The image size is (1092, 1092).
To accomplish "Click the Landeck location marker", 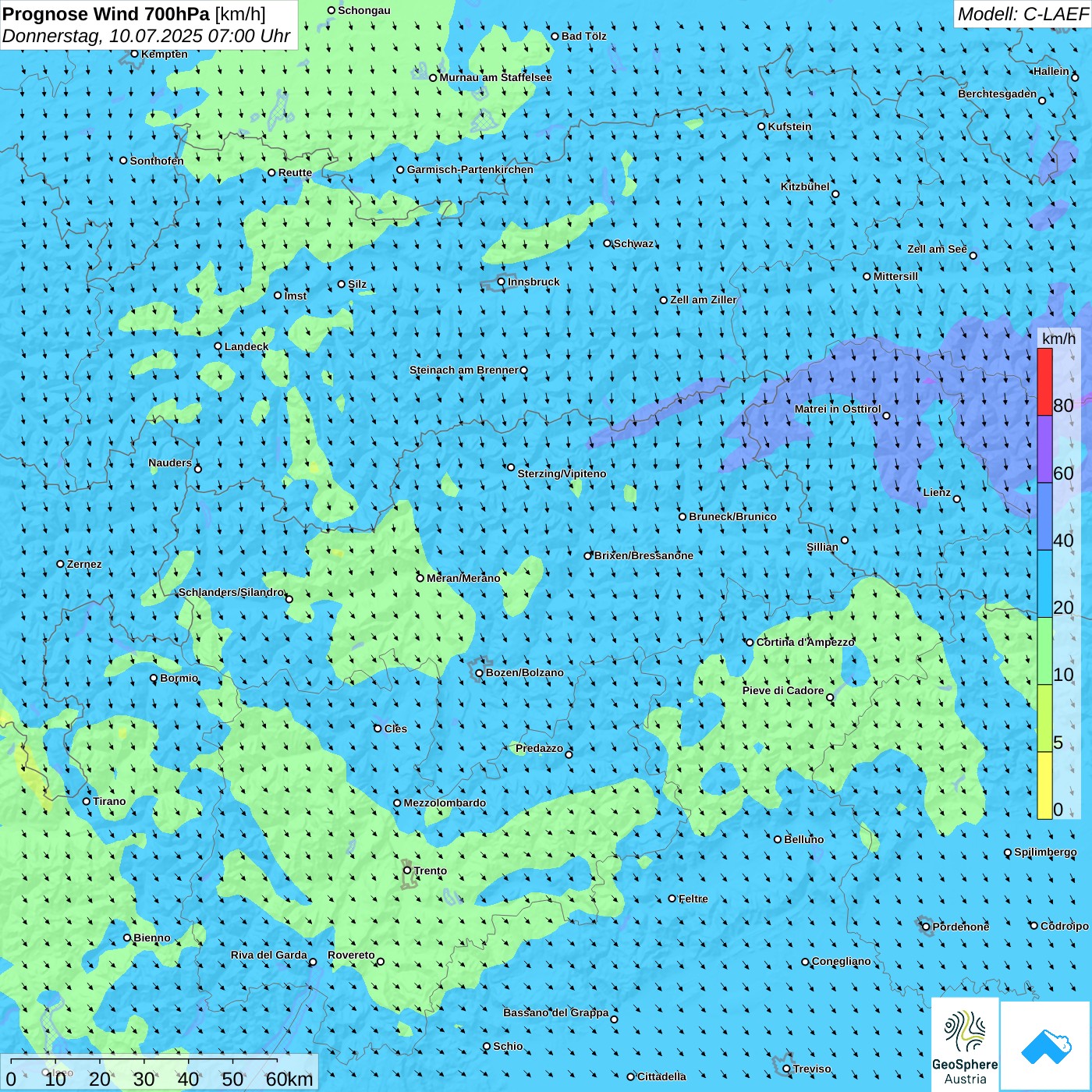I will click(218, 346).
